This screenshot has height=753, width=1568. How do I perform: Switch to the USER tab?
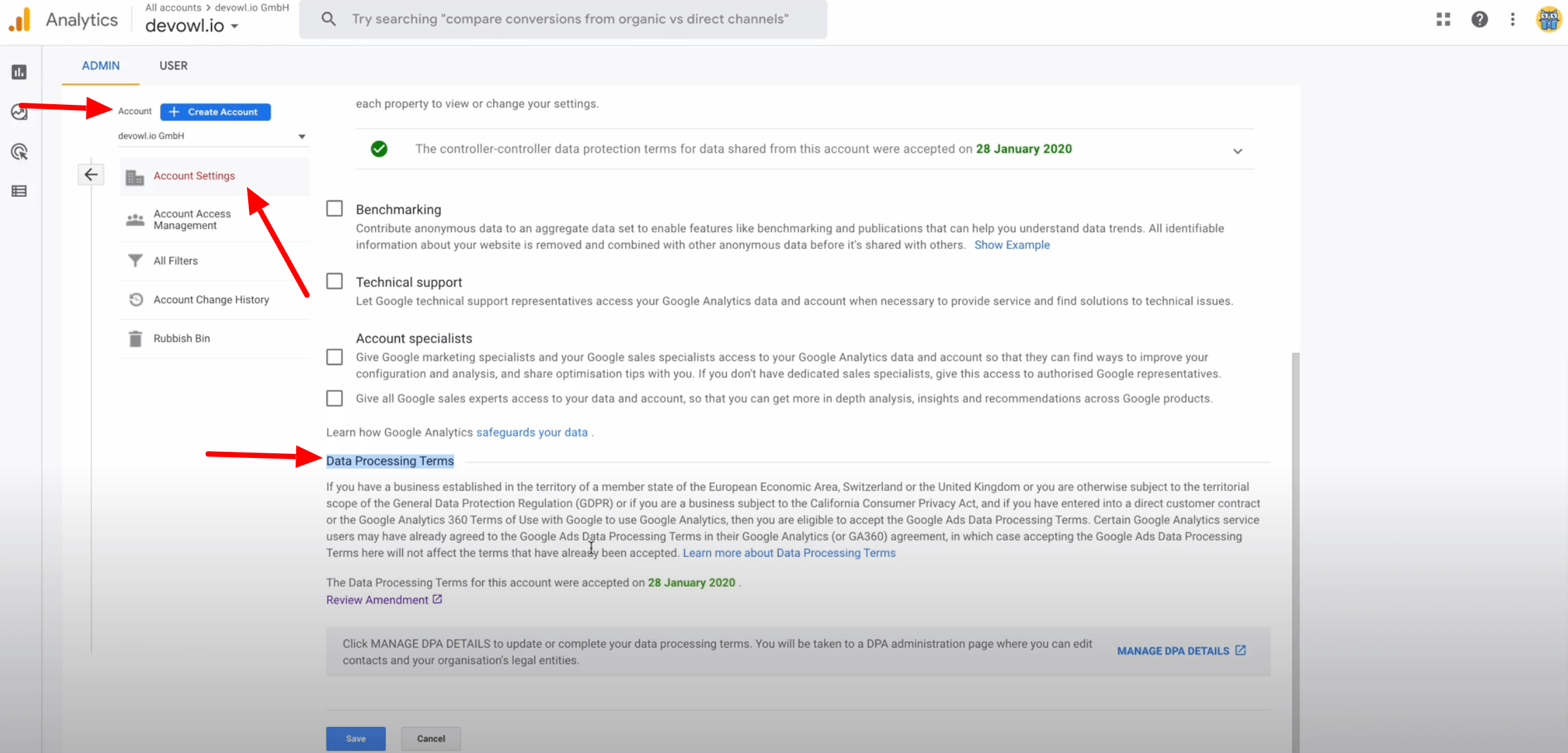[173, 65]
